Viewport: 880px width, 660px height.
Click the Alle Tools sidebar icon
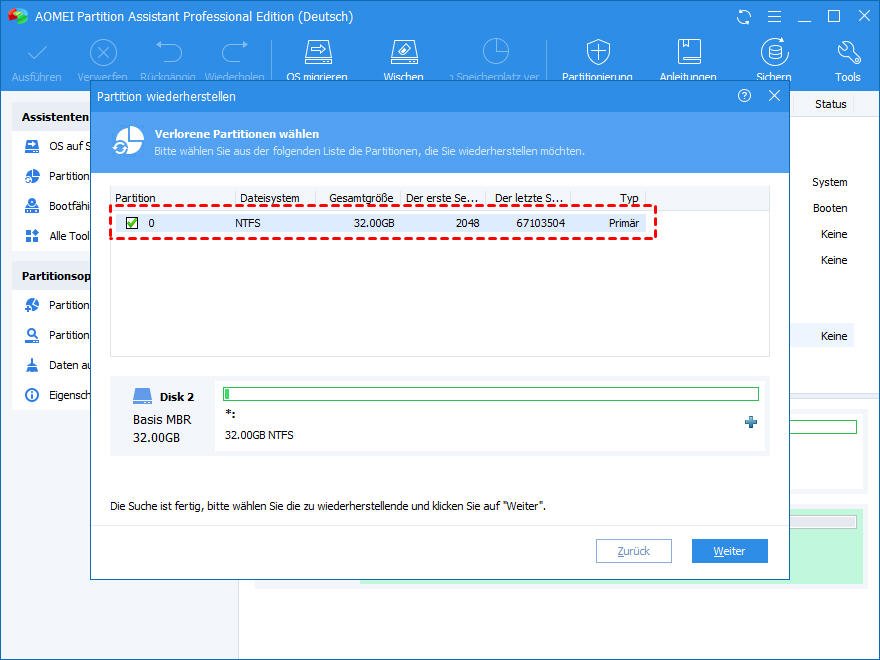(x=32, y=236)
